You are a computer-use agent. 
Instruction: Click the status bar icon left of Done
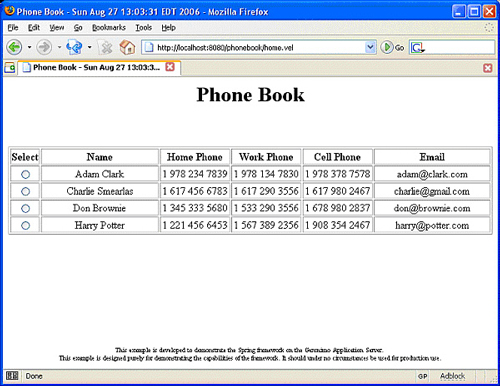pos(12,376)
